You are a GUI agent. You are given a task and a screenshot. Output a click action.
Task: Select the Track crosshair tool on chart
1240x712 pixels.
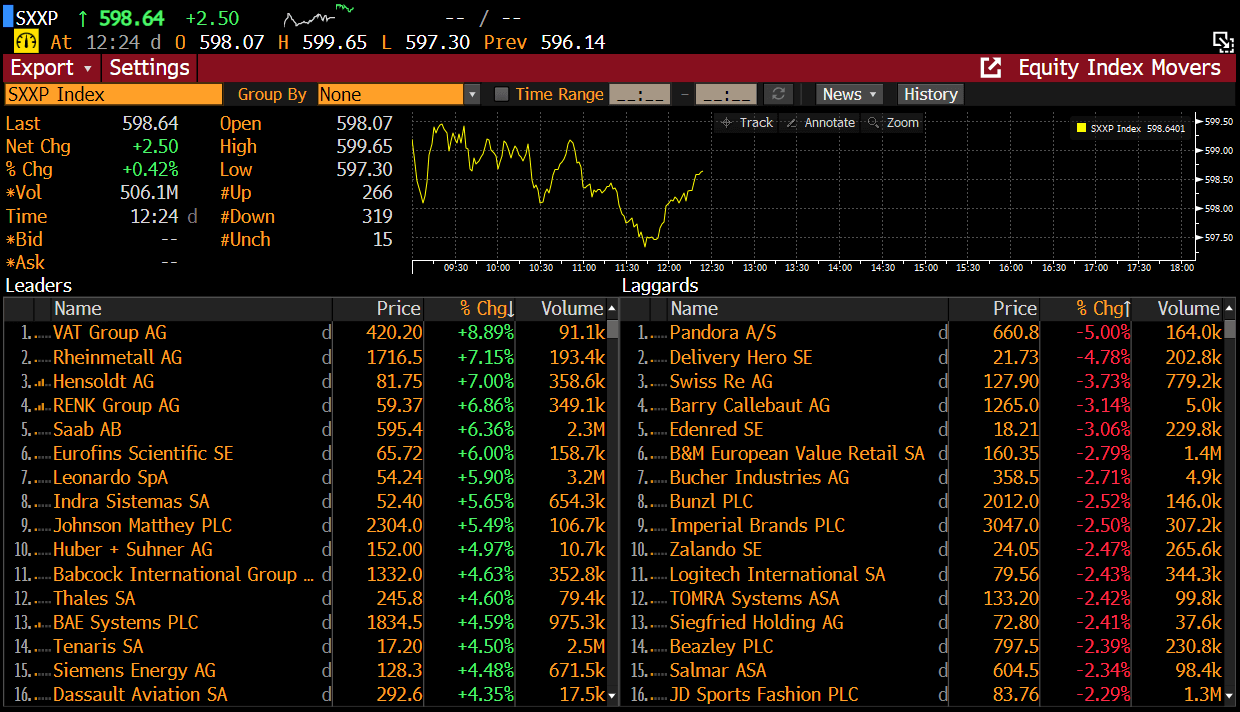(746, 122)
